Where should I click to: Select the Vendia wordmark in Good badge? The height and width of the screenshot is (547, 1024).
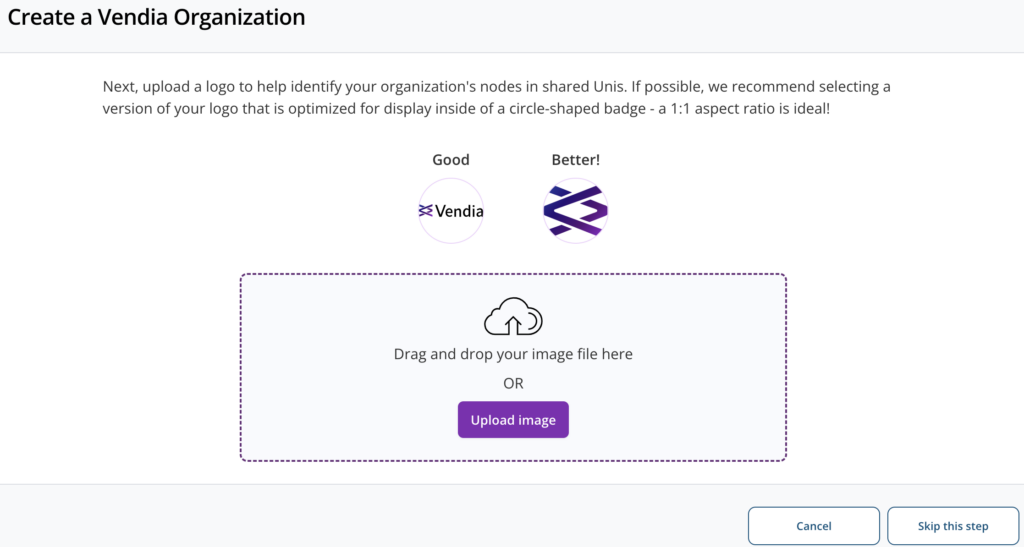tap(459, 211)
